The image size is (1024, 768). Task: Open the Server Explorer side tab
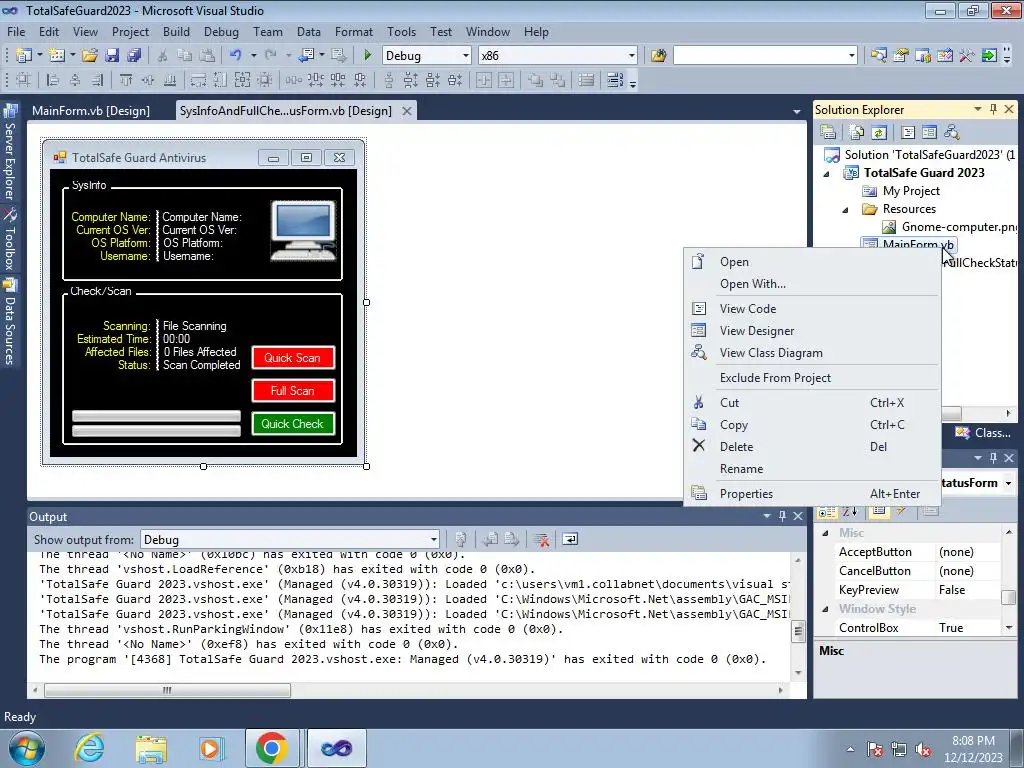coord(10,153)
